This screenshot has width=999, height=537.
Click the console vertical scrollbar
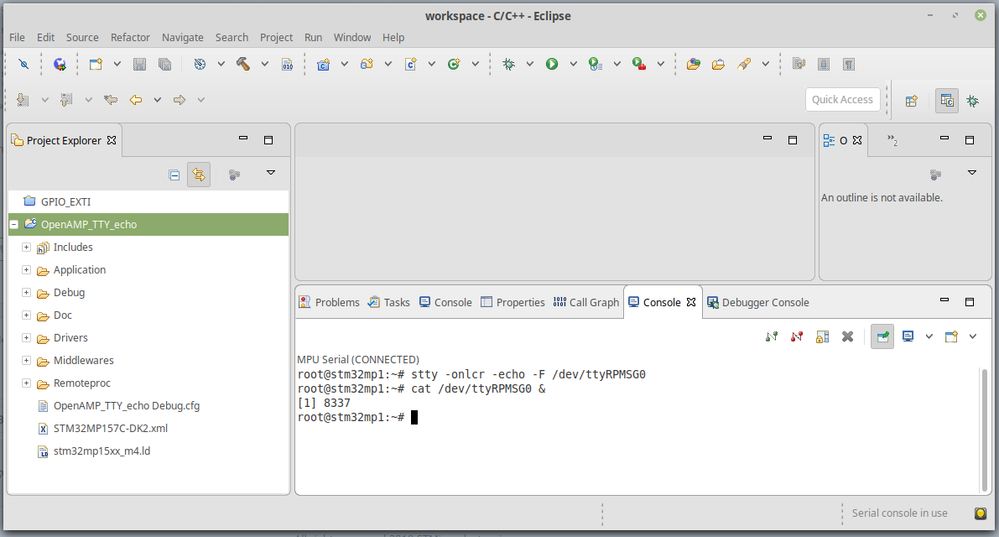[986, 428]
